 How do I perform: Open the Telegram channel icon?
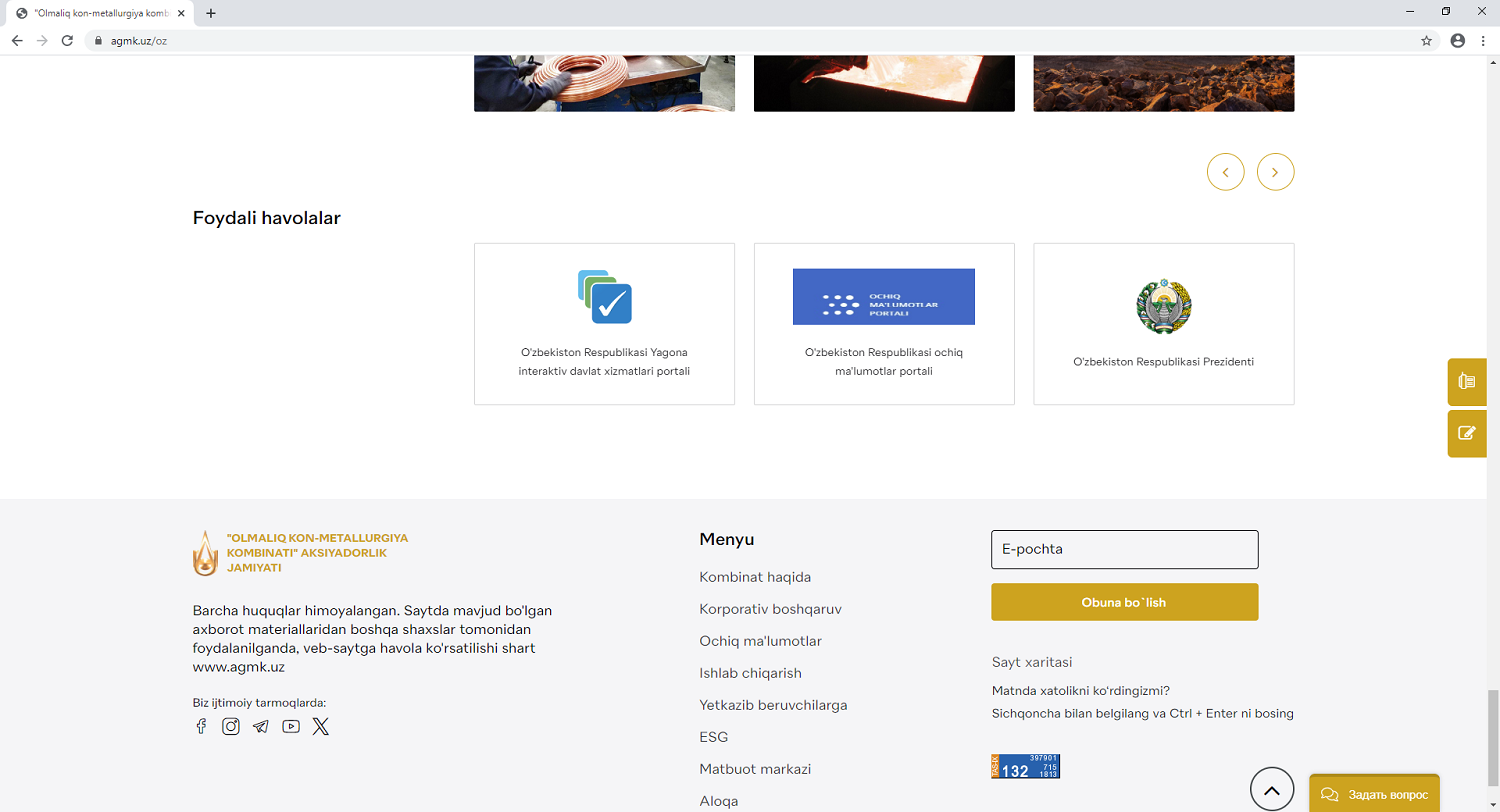[x=261, y=727]
